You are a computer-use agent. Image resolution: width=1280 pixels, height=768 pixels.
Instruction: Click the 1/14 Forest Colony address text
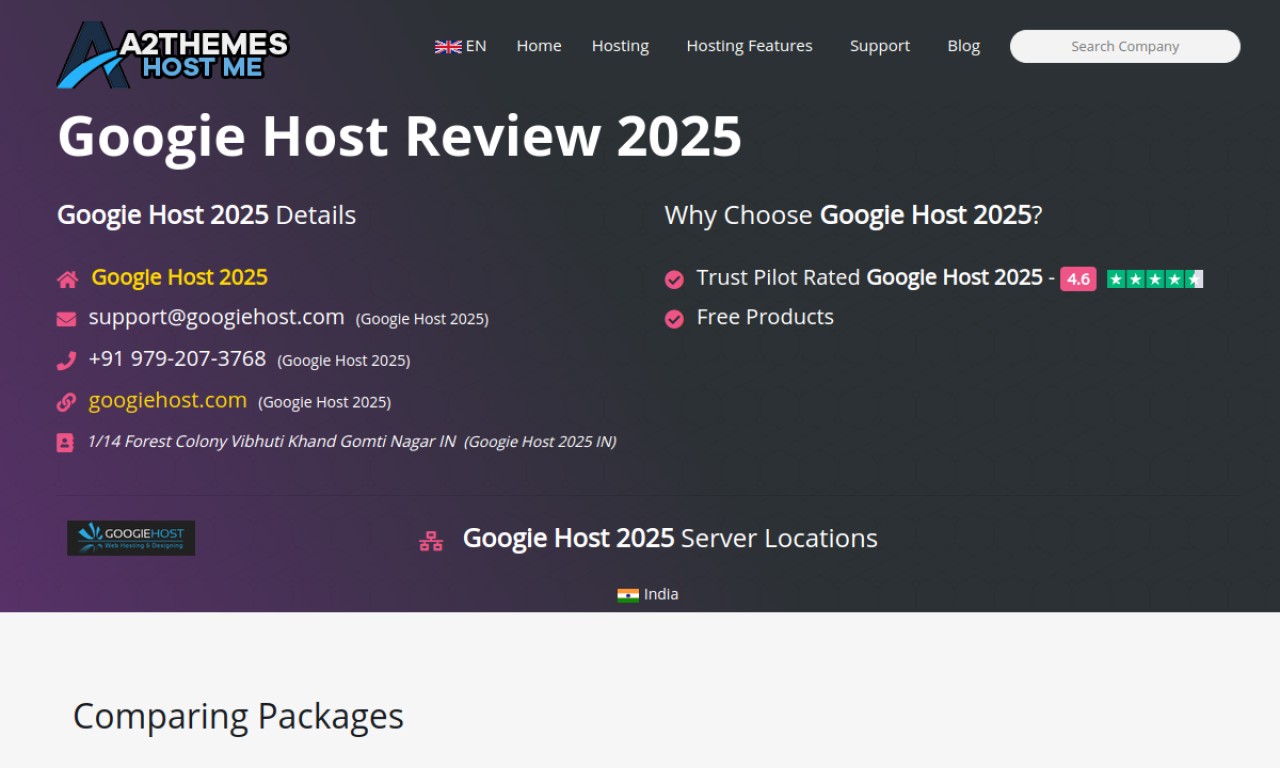pos(272,441)
